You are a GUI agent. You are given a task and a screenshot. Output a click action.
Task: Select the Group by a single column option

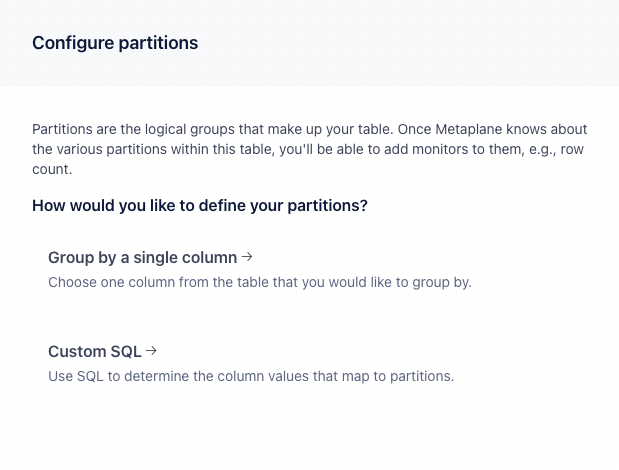tap(142, 258)
